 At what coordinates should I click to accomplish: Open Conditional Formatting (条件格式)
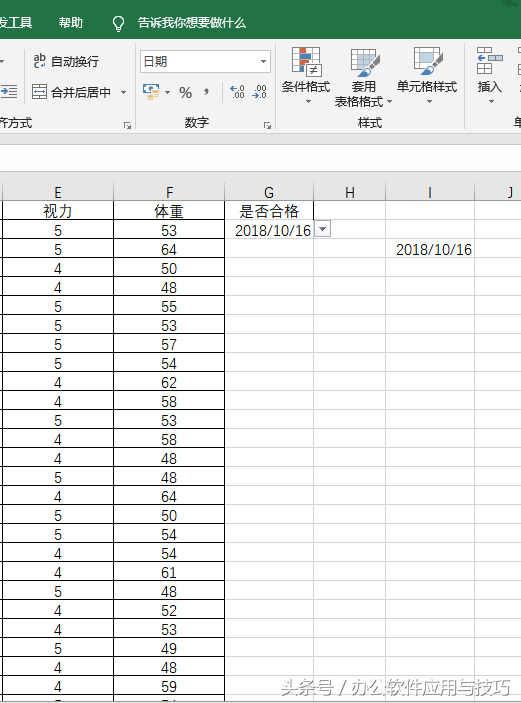click(306, 76)
